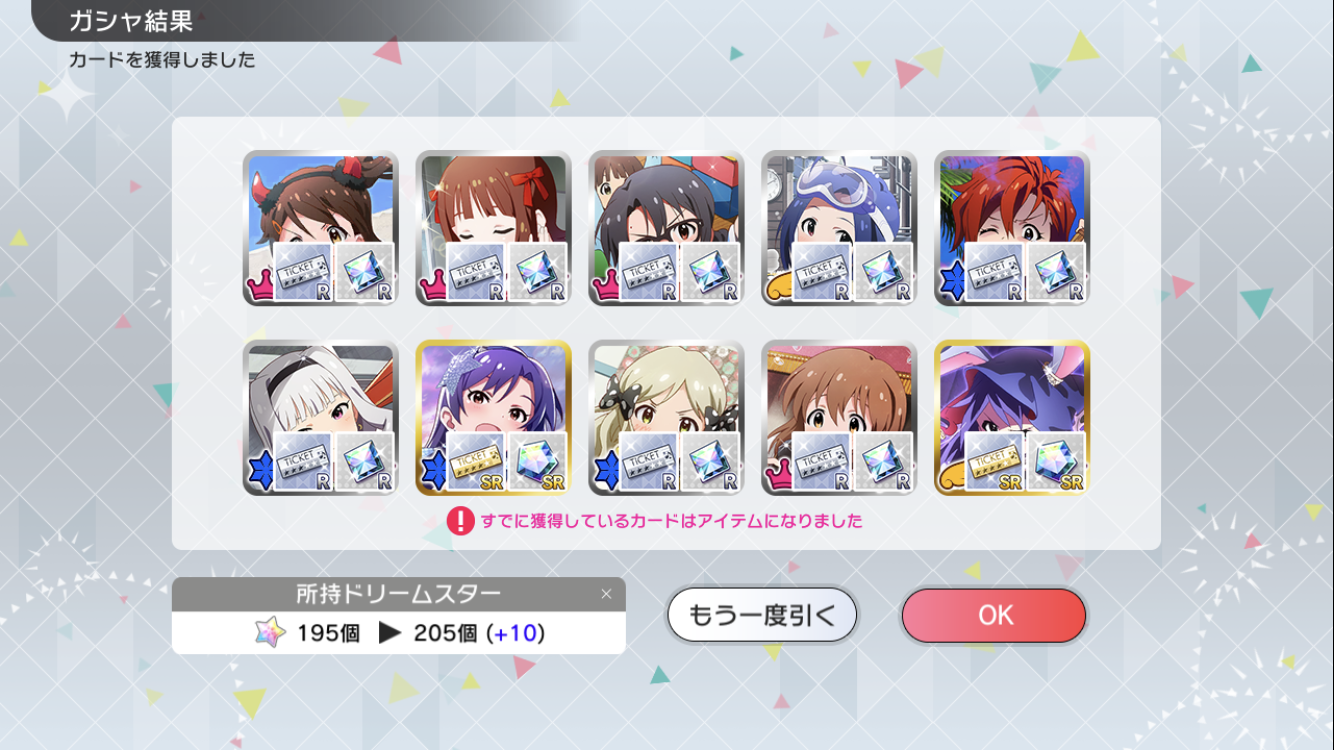Click the OK button

(x=993, y=615)
